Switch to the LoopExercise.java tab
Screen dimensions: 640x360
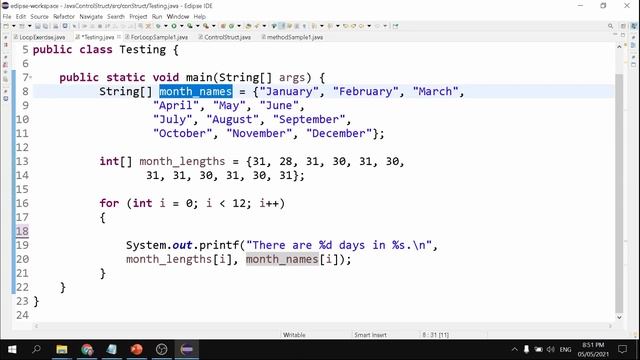(x=40, y=37)
